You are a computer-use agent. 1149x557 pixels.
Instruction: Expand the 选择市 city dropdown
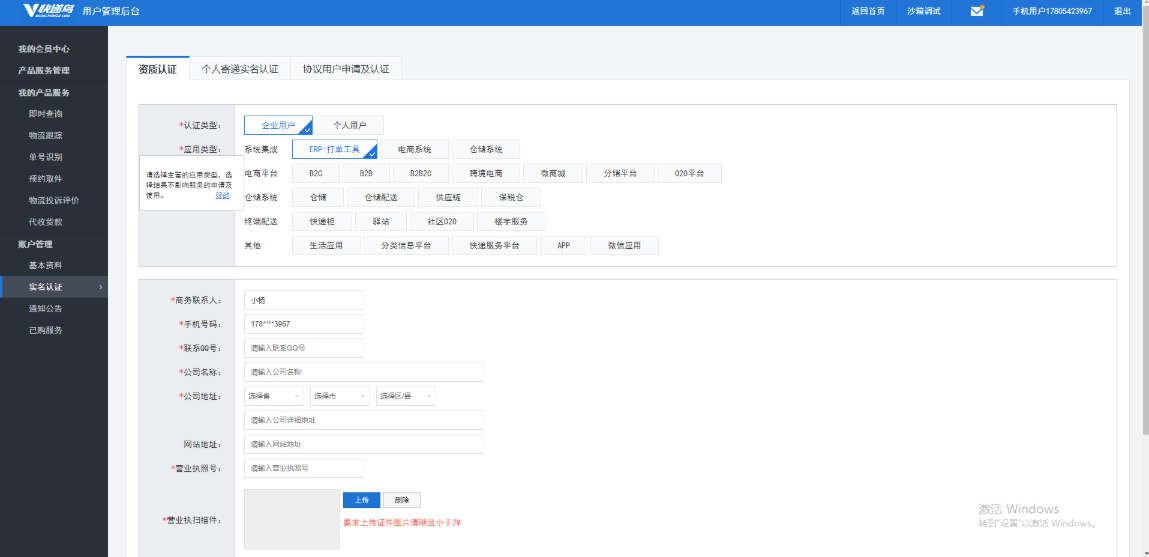tap(339, 396)
